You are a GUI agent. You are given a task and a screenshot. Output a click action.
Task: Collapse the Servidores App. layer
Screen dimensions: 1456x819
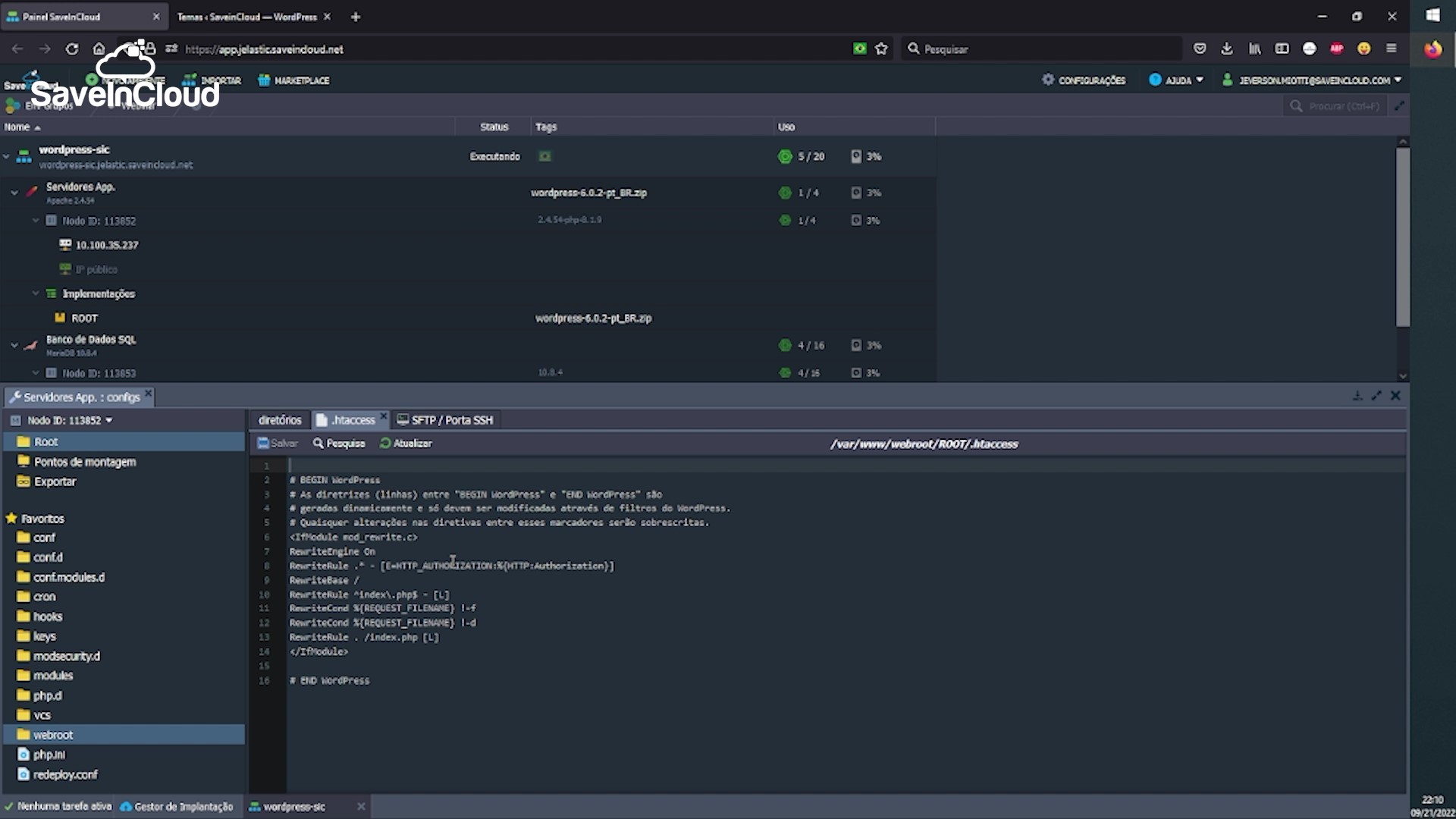tap(14, 193)
